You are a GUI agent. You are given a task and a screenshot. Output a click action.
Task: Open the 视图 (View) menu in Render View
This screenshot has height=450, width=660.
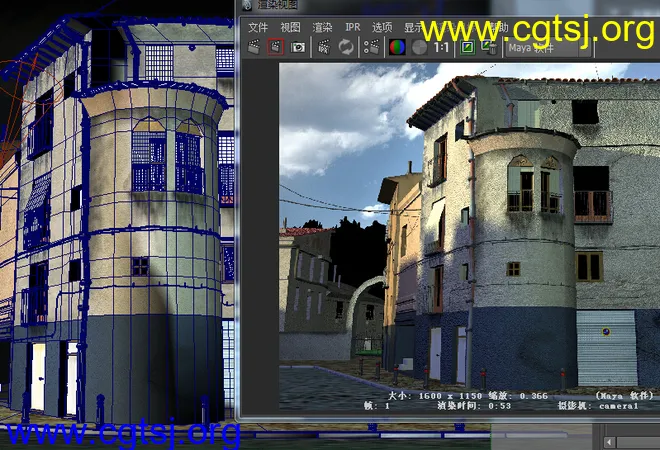(x=290, y=28)
